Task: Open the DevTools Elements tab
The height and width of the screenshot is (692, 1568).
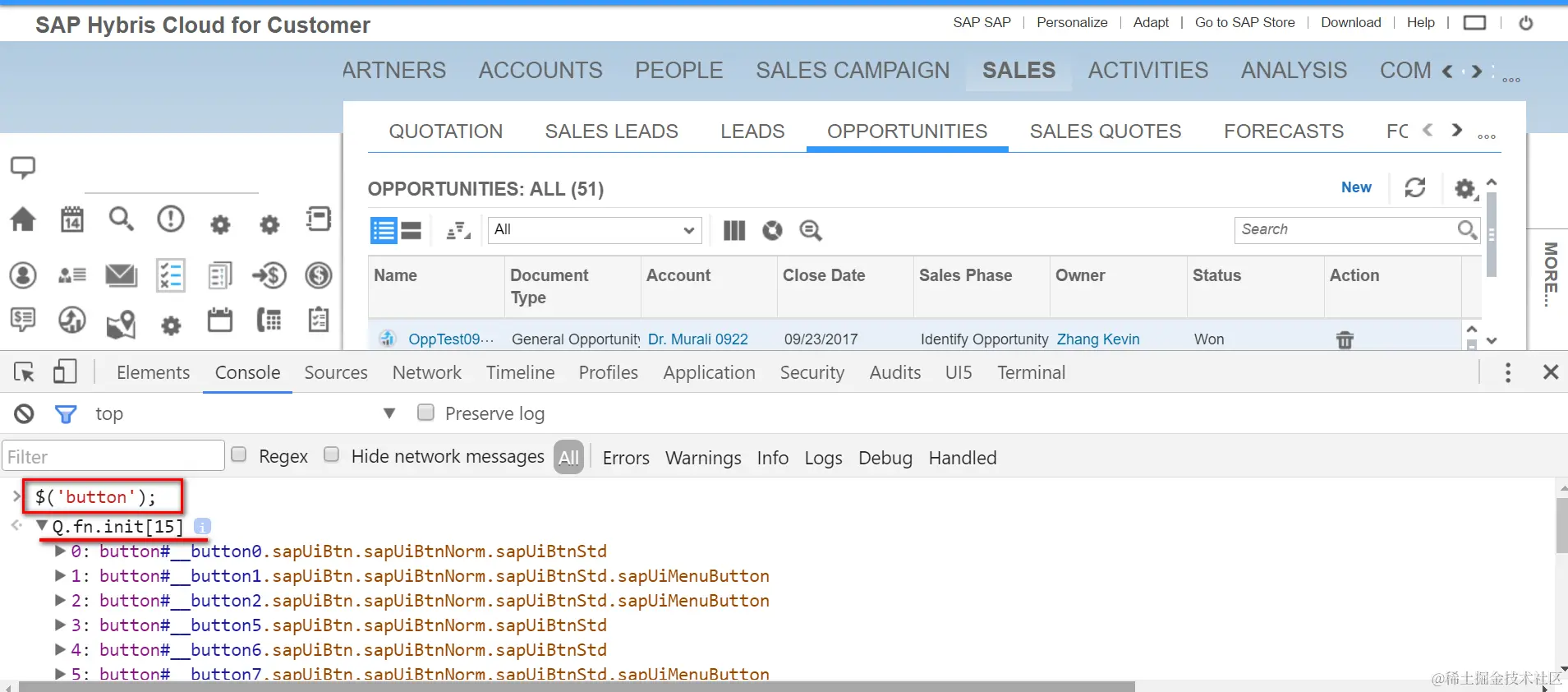Action: coord(153,372)
